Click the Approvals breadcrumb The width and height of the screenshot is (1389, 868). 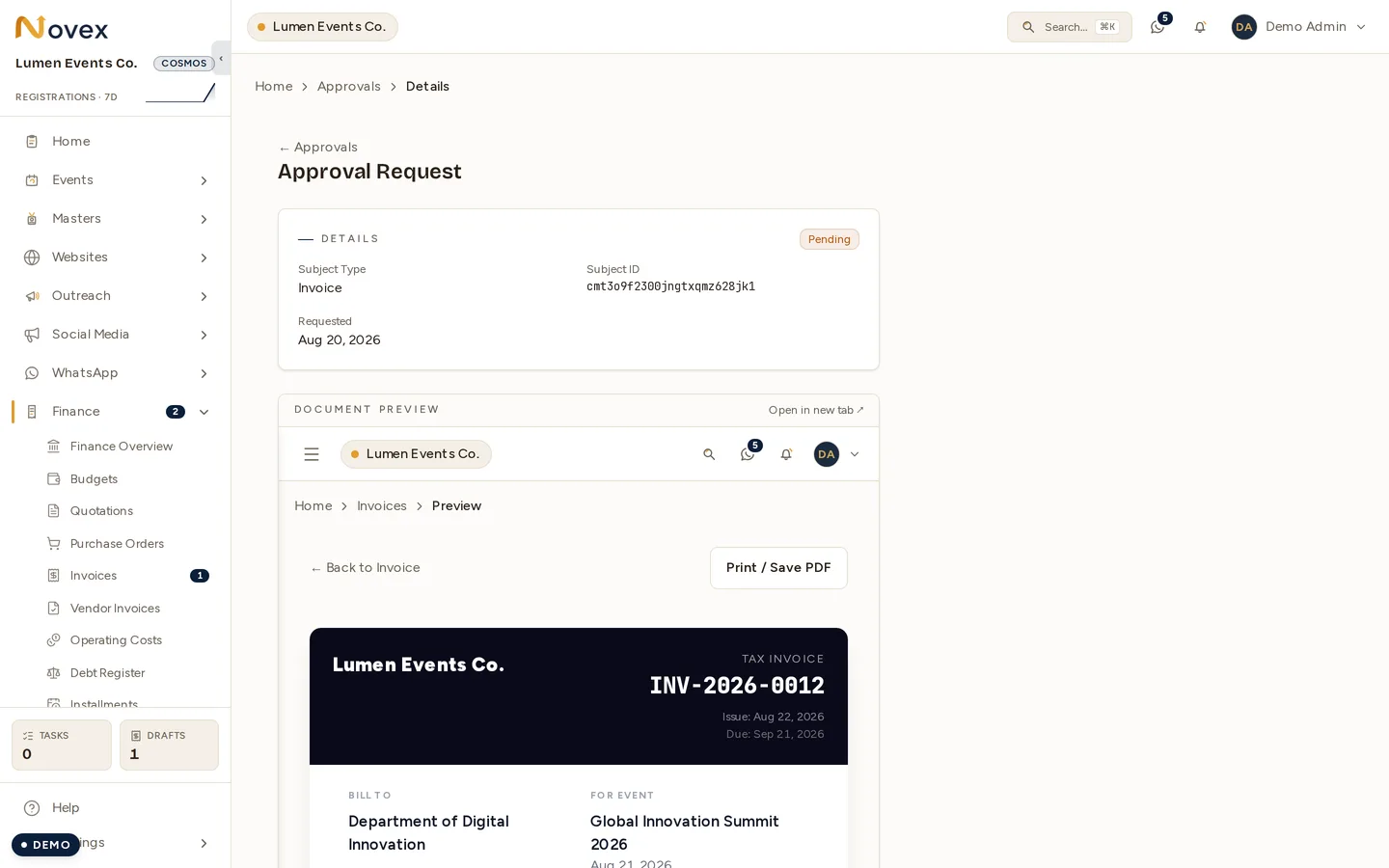349,87
